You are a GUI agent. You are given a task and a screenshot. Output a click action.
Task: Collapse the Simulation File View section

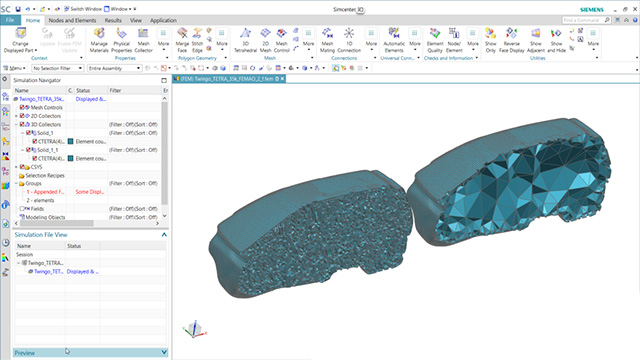click(164, 235)
